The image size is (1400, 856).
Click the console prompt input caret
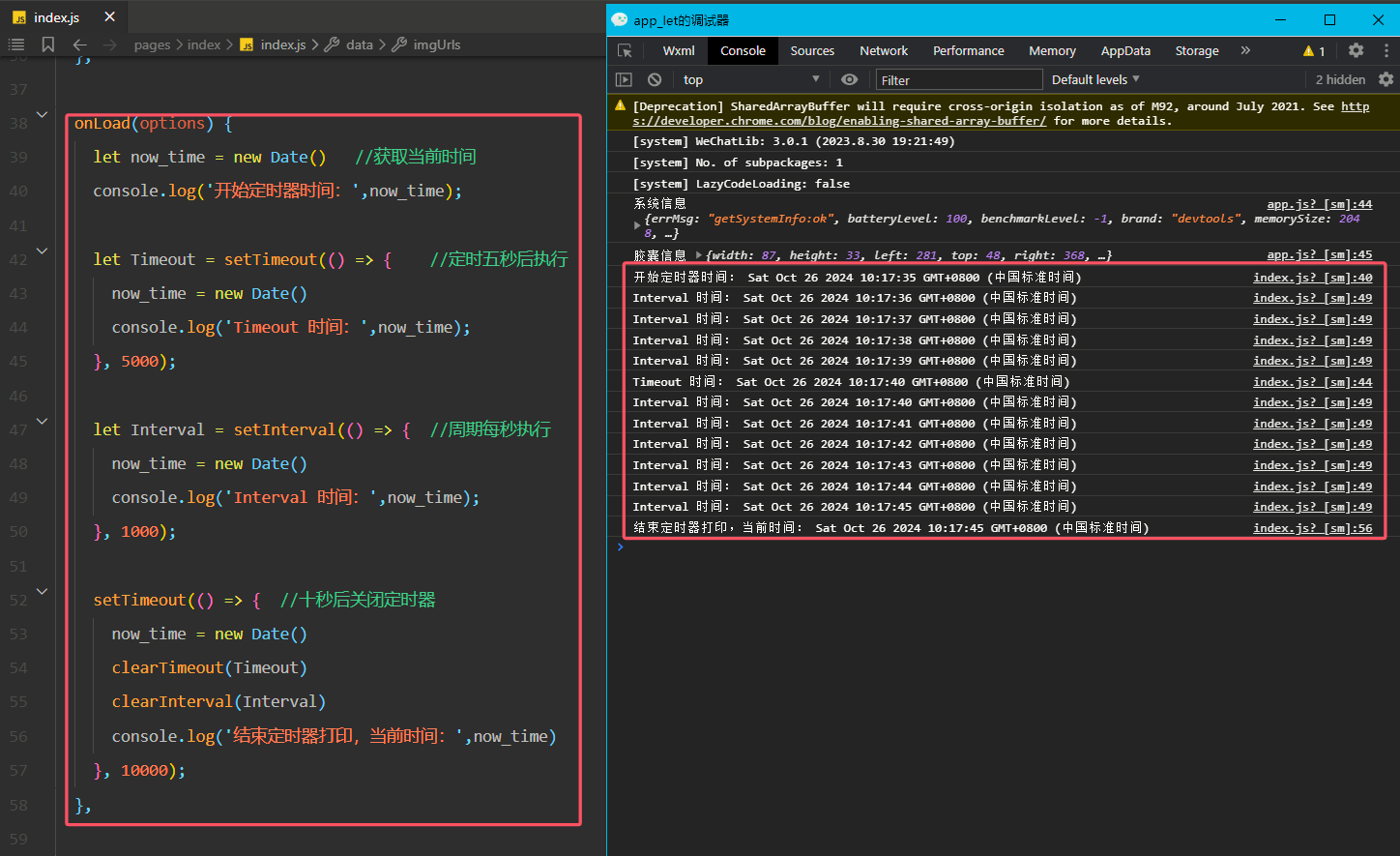(621, 547)
